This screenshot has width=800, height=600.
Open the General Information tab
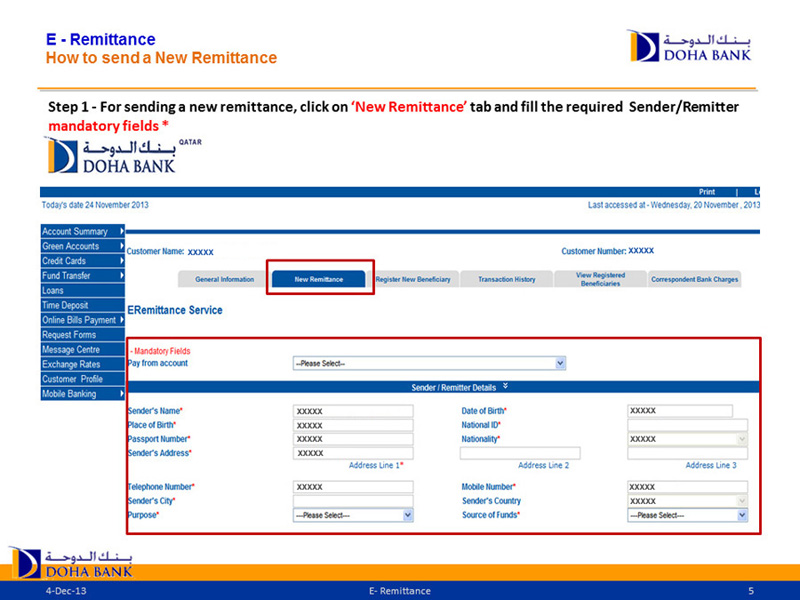click(224, 279)
